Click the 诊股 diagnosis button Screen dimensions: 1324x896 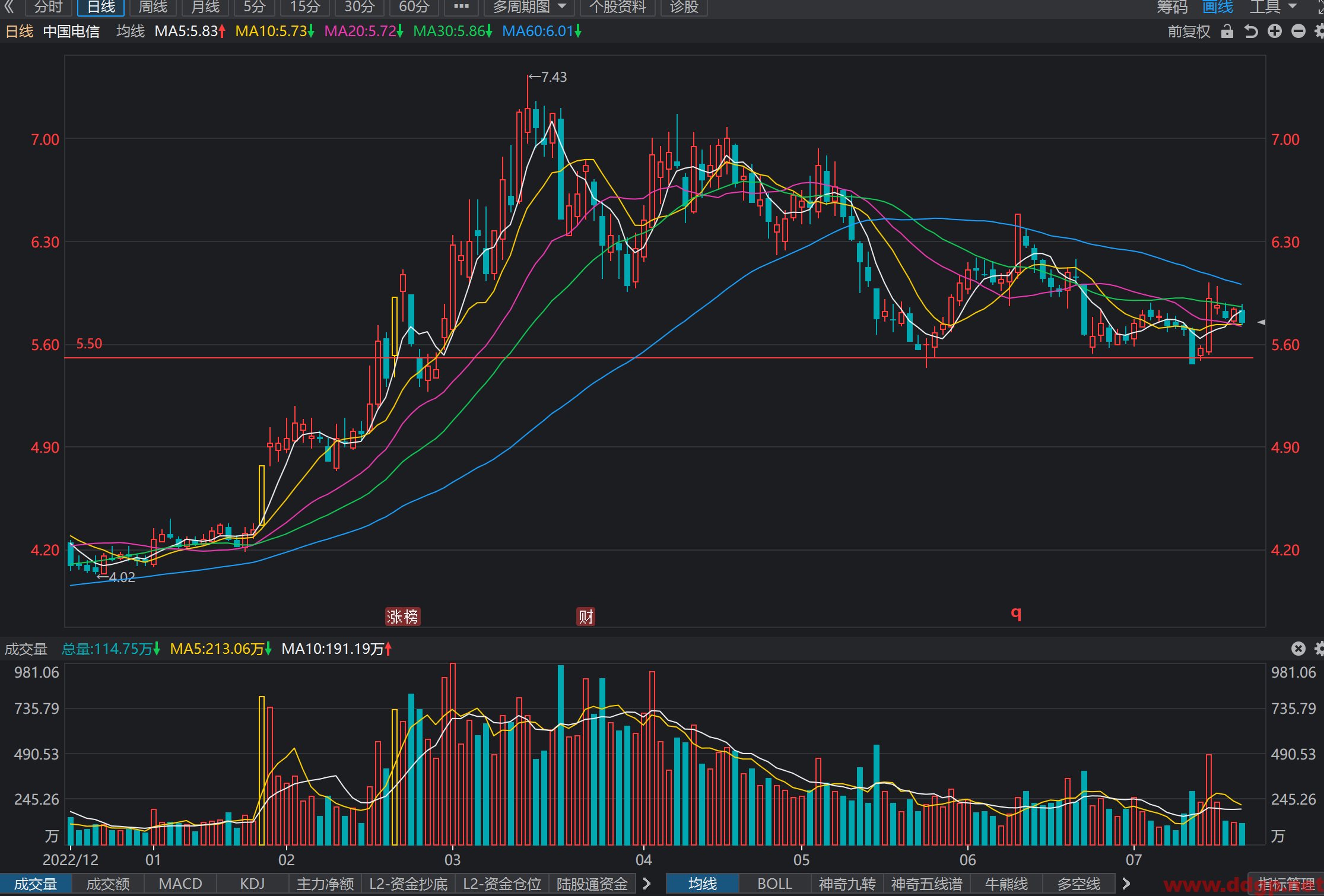[684, 7]
